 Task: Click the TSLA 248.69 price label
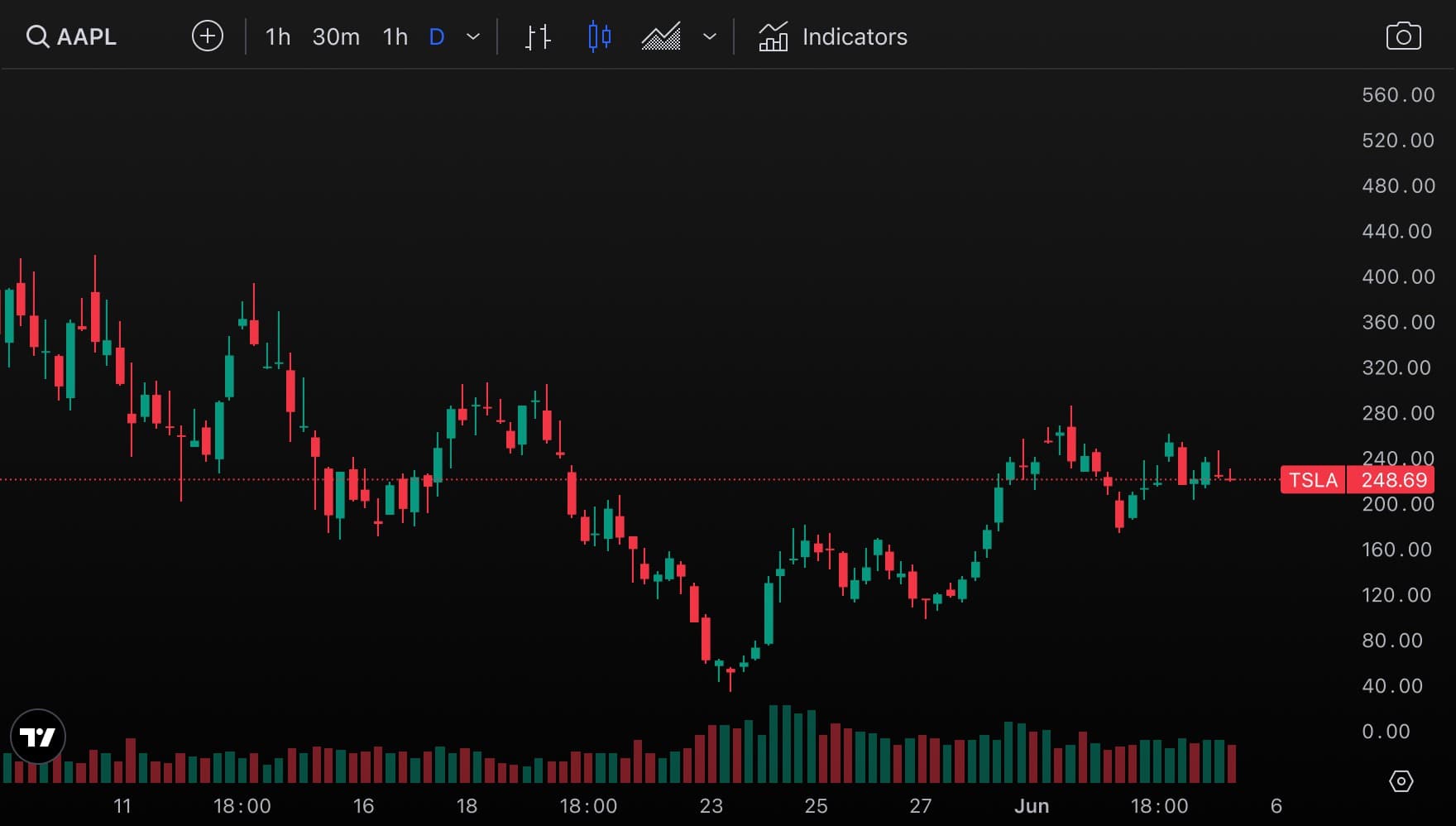[1358, 480]
